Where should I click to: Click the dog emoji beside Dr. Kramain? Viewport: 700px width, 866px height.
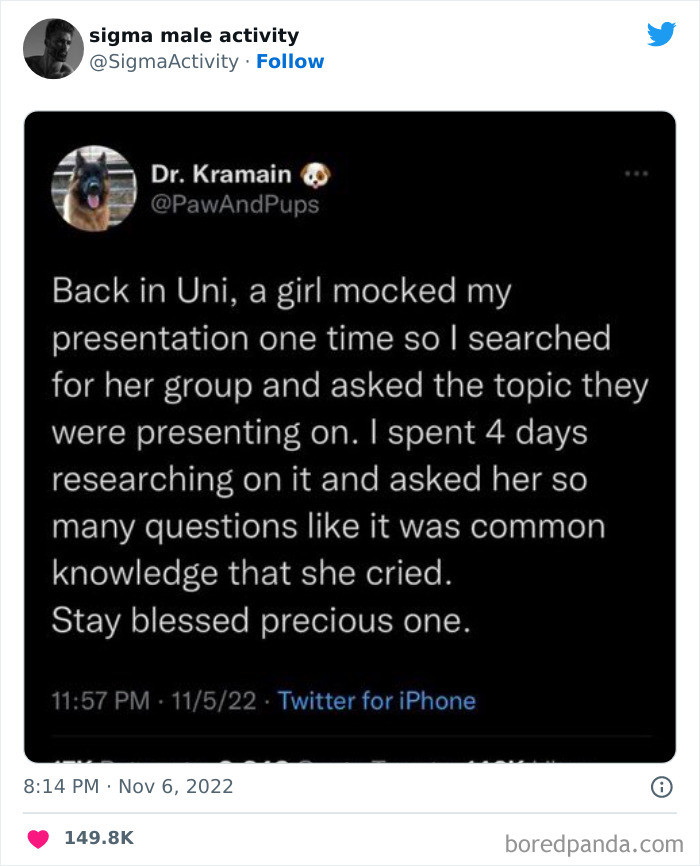[317, 173]
